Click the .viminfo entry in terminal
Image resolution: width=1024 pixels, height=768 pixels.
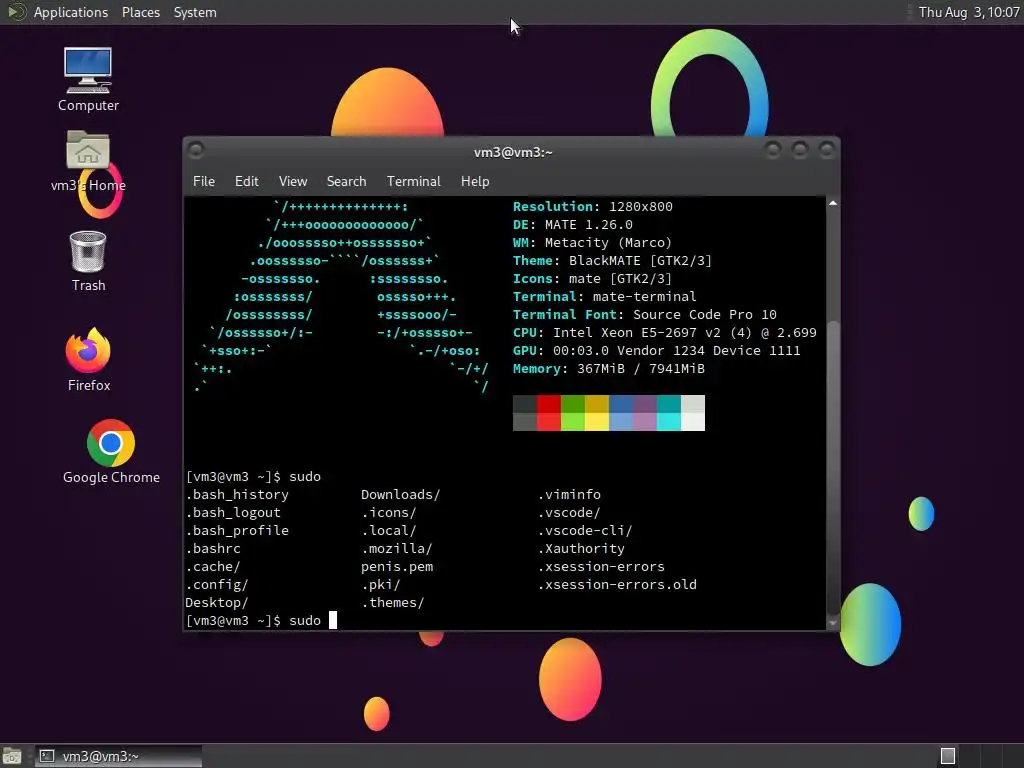(569, 494)
